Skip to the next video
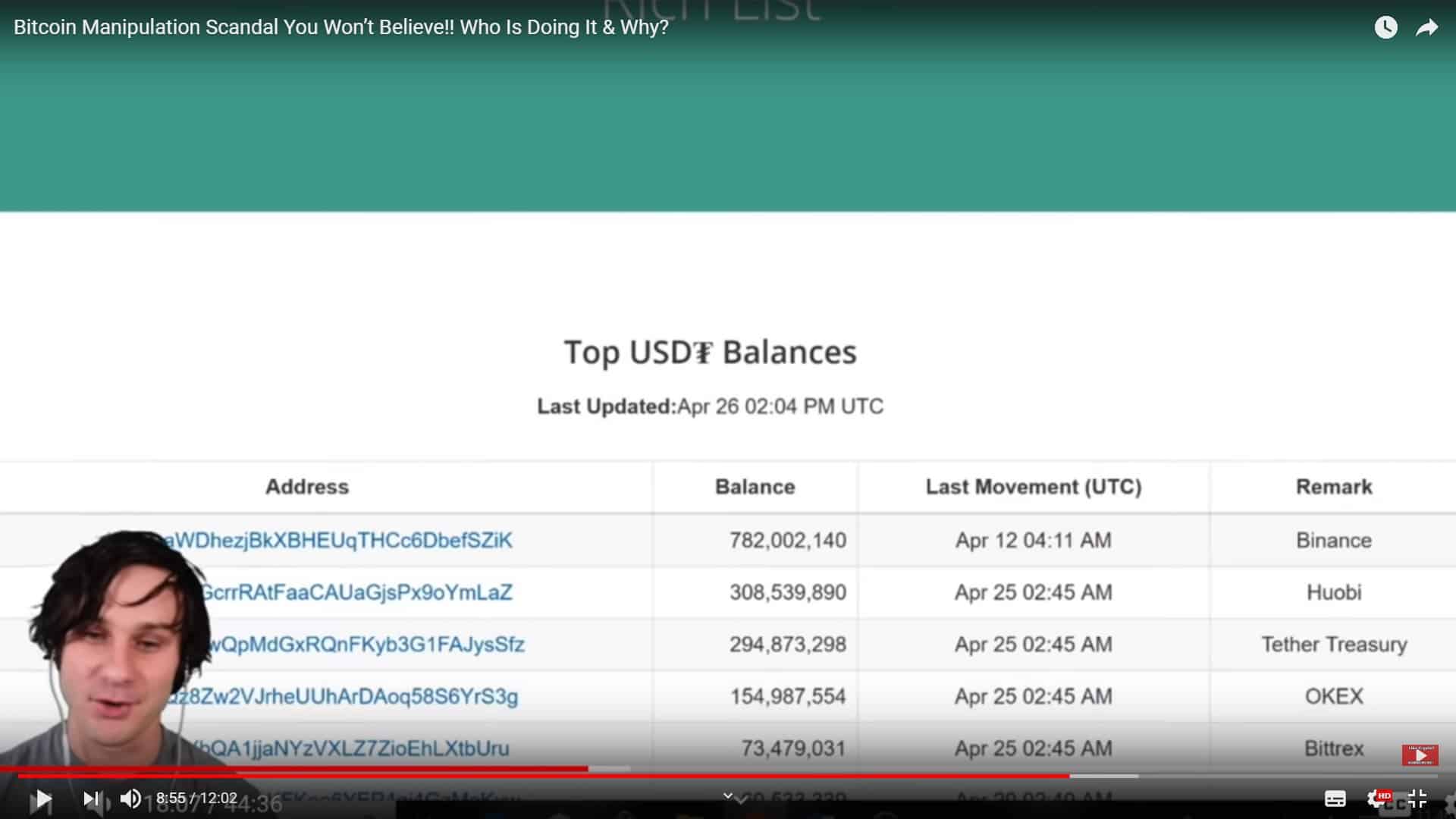 tap(91, 799)
